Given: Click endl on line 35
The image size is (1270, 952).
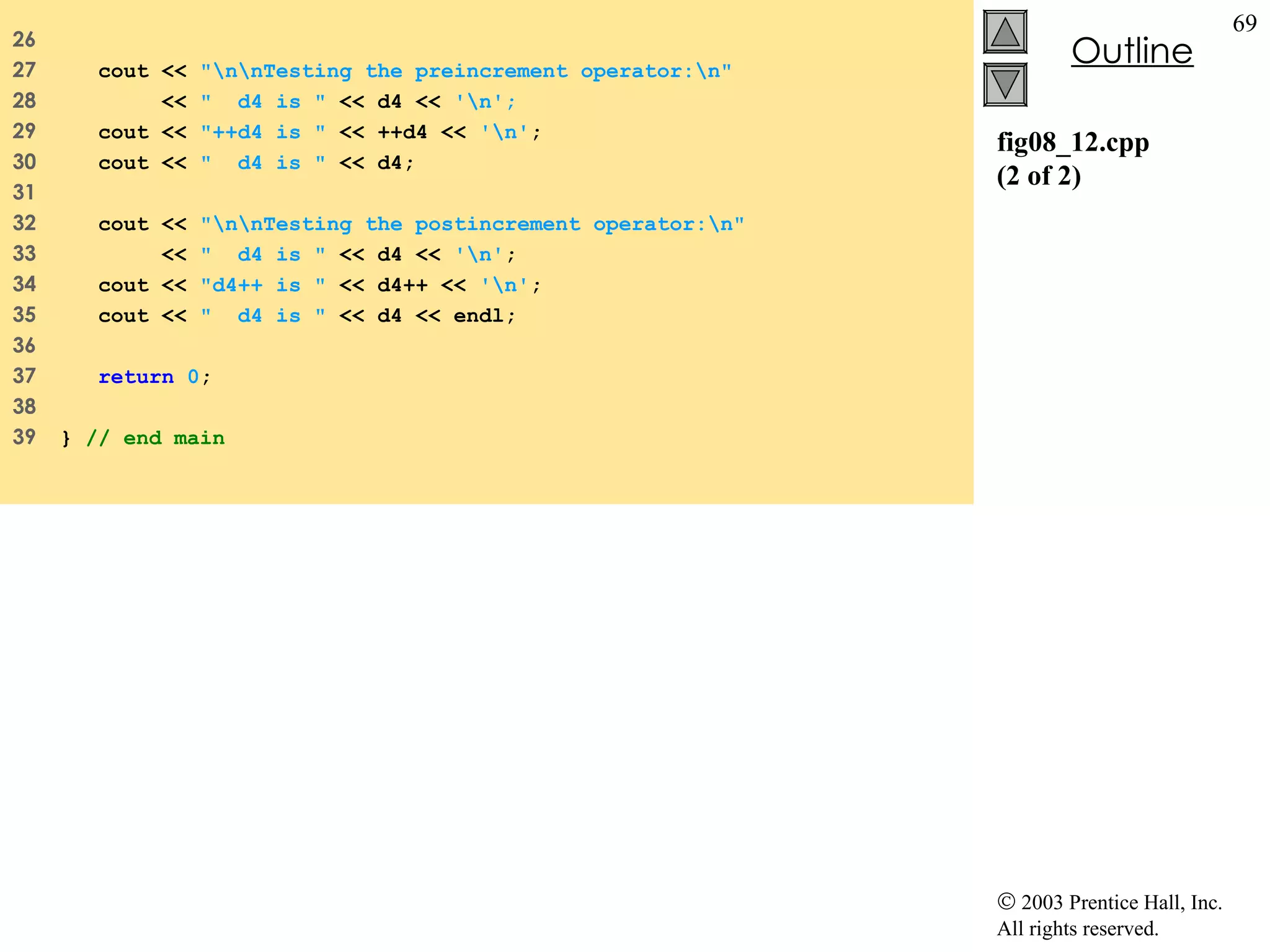Looking at the screenshot, I should [x=478, y=316].
